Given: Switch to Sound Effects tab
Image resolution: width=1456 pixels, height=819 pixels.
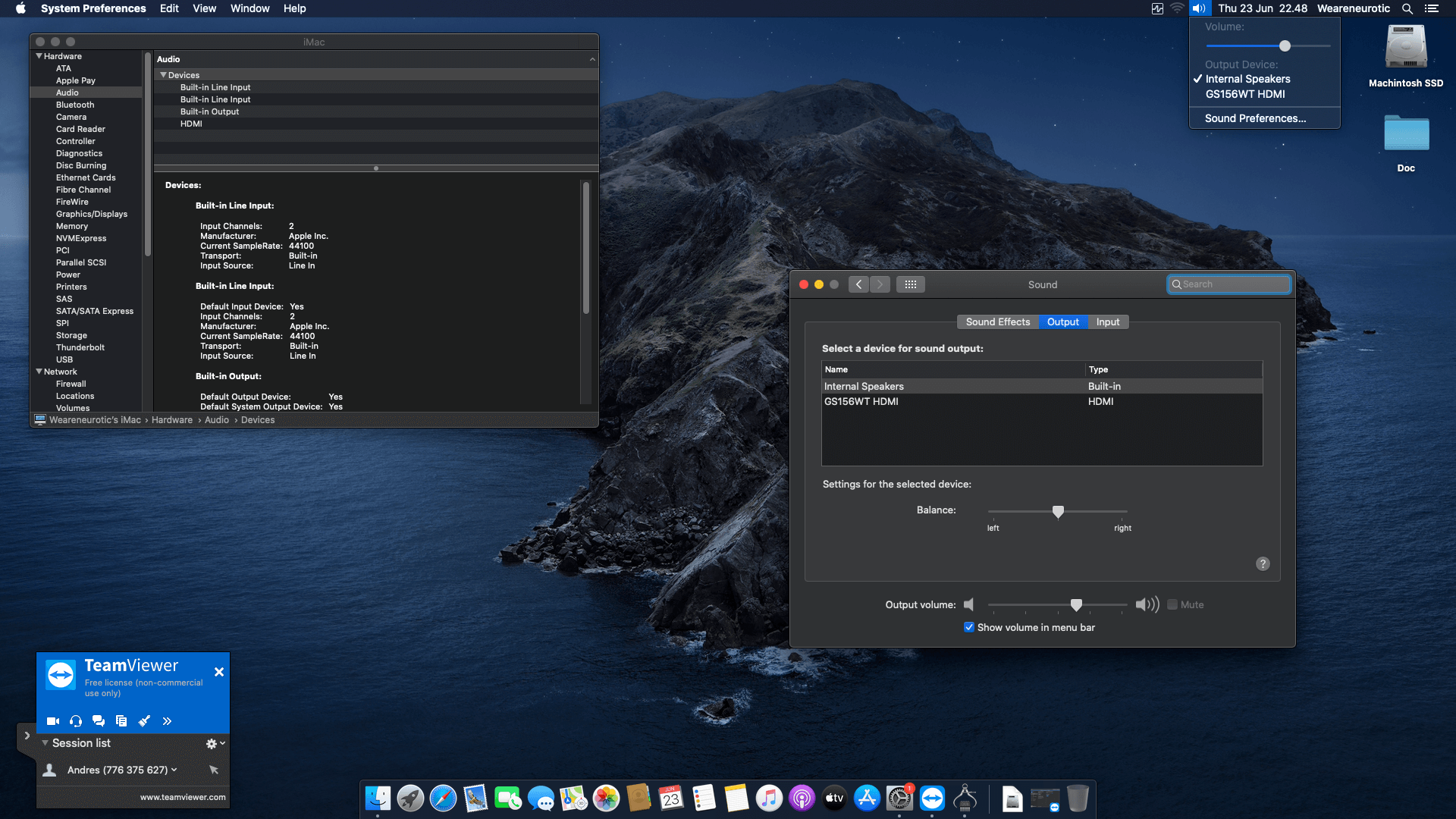Looking at the screenshot, I should click(x=997, y=322).
